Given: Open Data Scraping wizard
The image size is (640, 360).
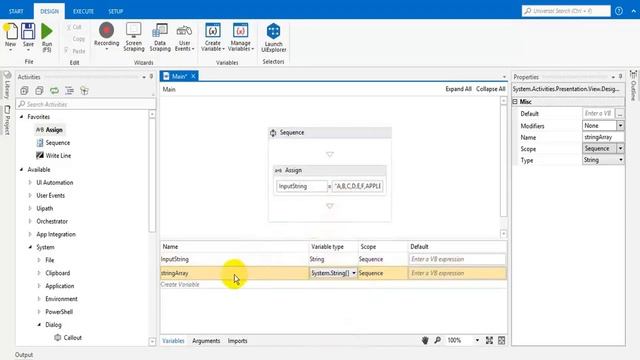Looking at the screenshot, I should point(160,37).
